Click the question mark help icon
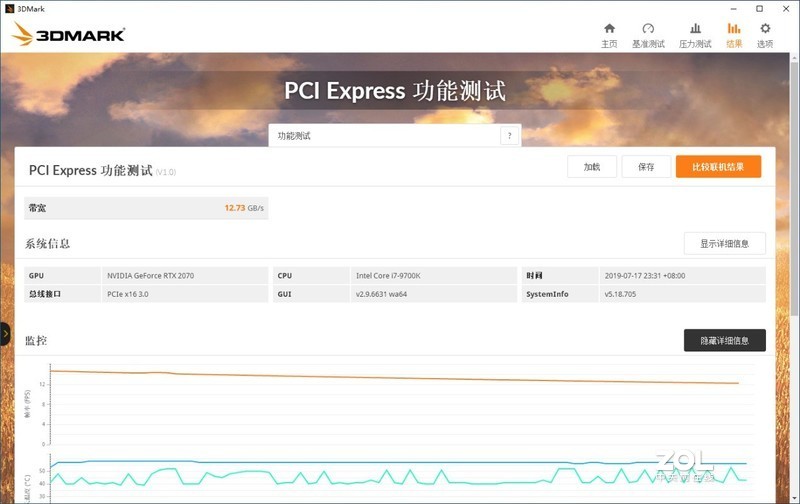This screenshot has height=504, width=800. (x=509, y=136)
